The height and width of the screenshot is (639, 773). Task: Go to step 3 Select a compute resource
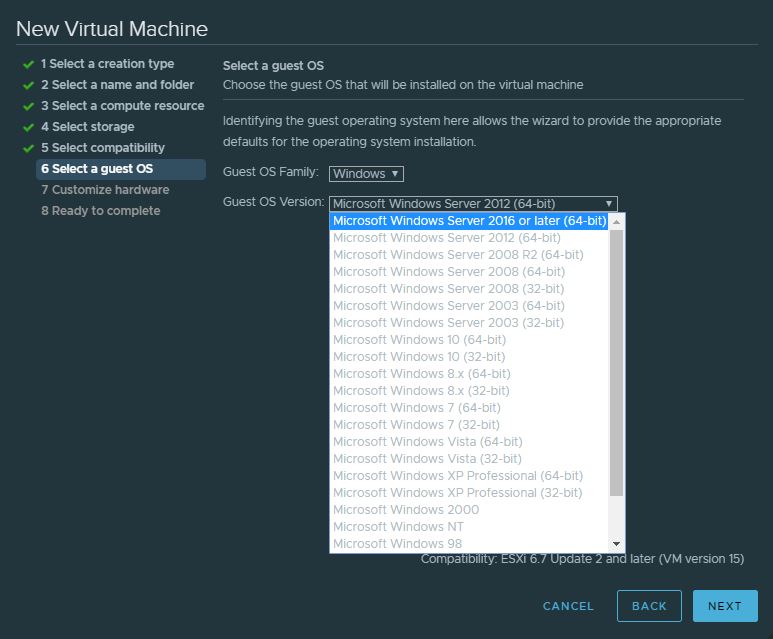pos(123,106)
